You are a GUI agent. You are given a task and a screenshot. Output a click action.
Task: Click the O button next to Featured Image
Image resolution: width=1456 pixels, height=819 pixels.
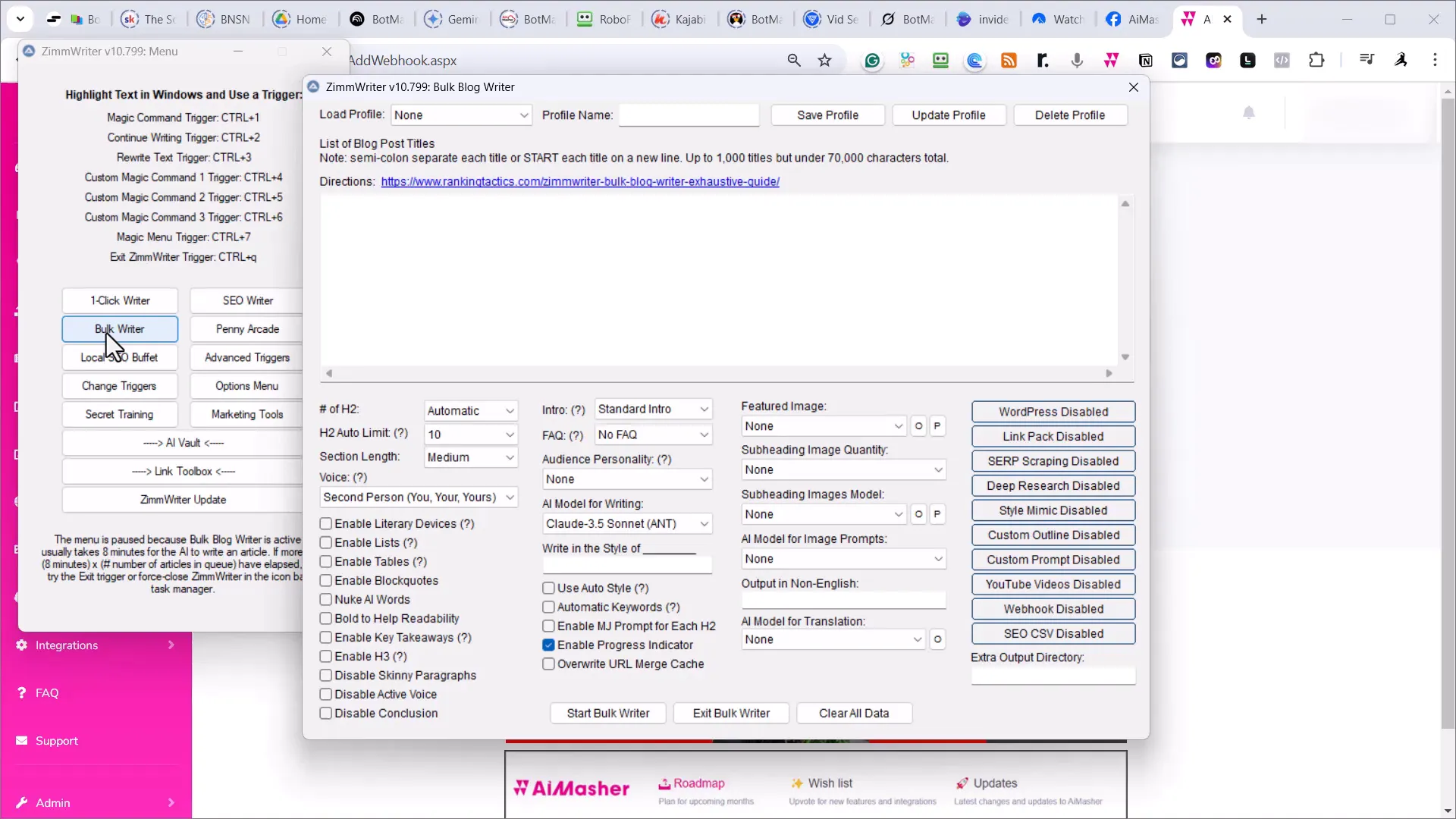(x=918, y=426)
